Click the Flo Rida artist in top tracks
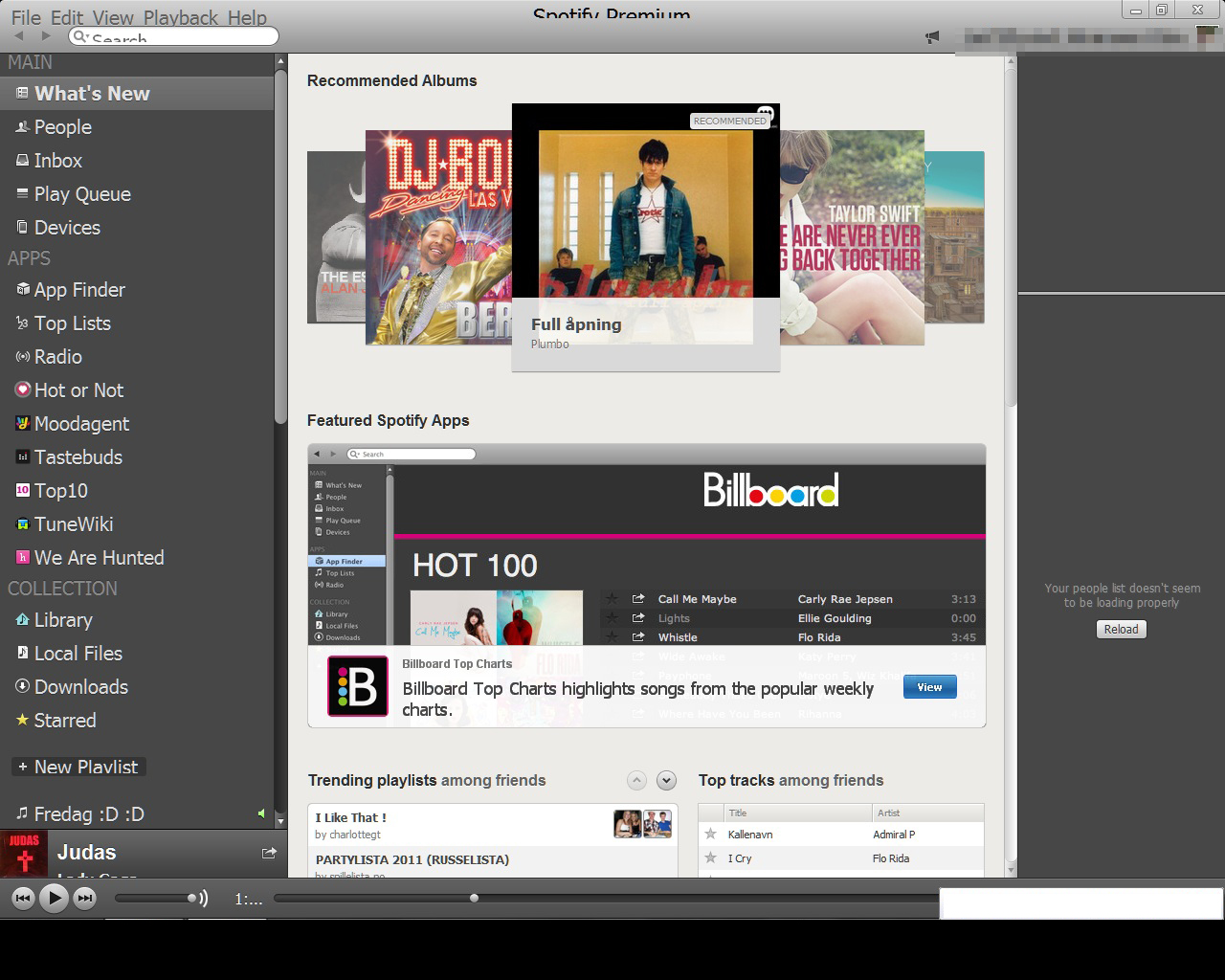The image size is (1225, 980). click(x=891, y=858)
